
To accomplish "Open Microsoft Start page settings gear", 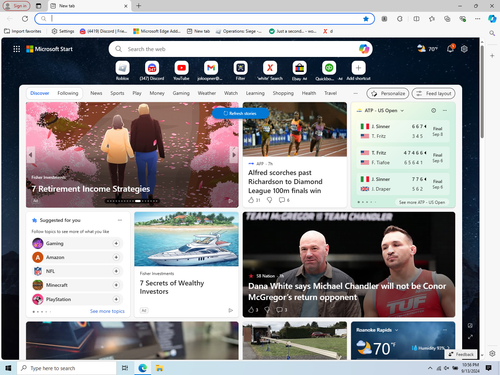I will (x=464, y=49).
